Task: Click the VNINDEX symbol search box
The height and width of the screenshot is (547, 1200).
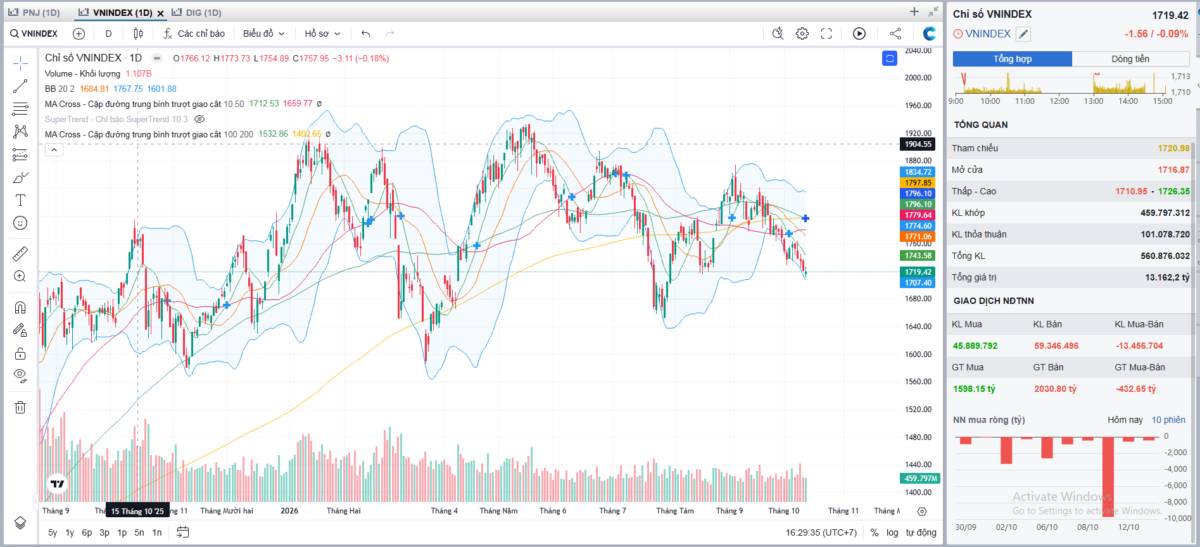Action: [x=35, y=33]
